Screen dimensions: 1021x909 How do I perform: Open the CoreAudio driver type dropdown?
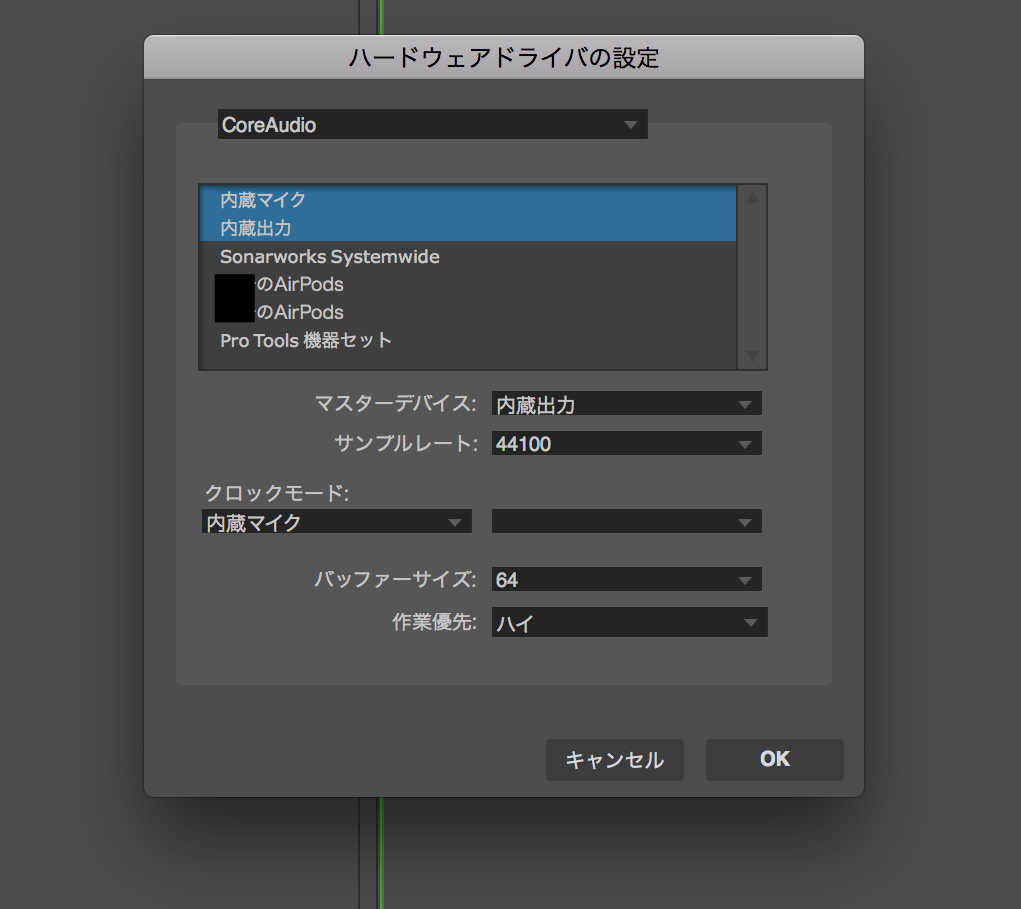tap(432, 125)
